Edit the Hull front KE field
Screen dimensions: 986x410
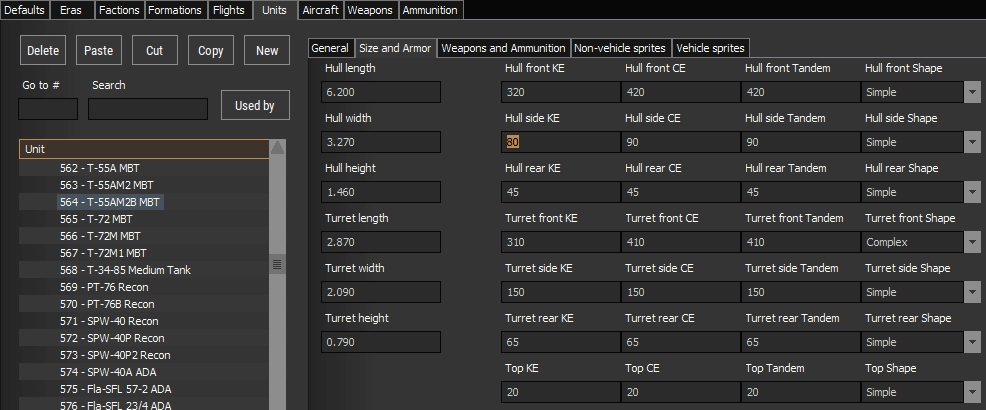(560, 92)
